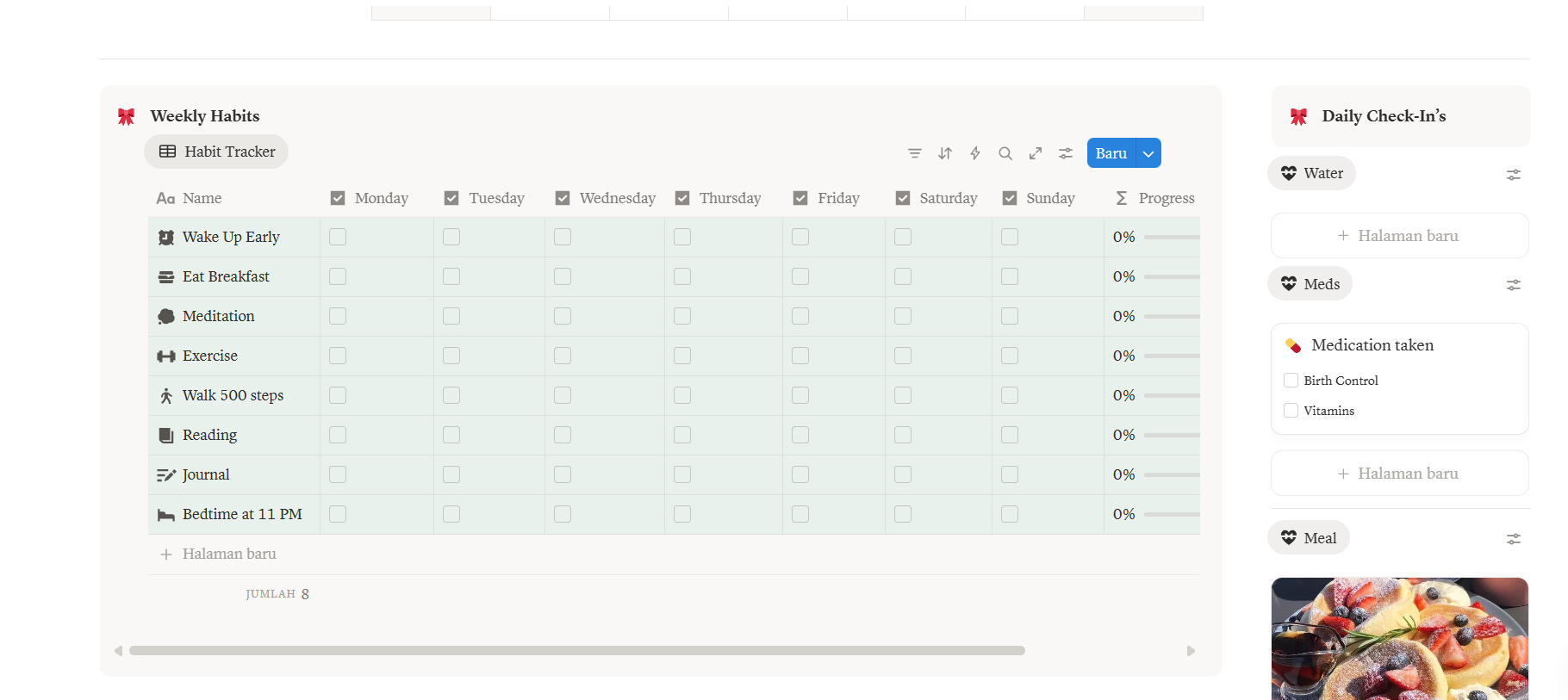Click the filter icon in database toolbar

click(914, 153)
